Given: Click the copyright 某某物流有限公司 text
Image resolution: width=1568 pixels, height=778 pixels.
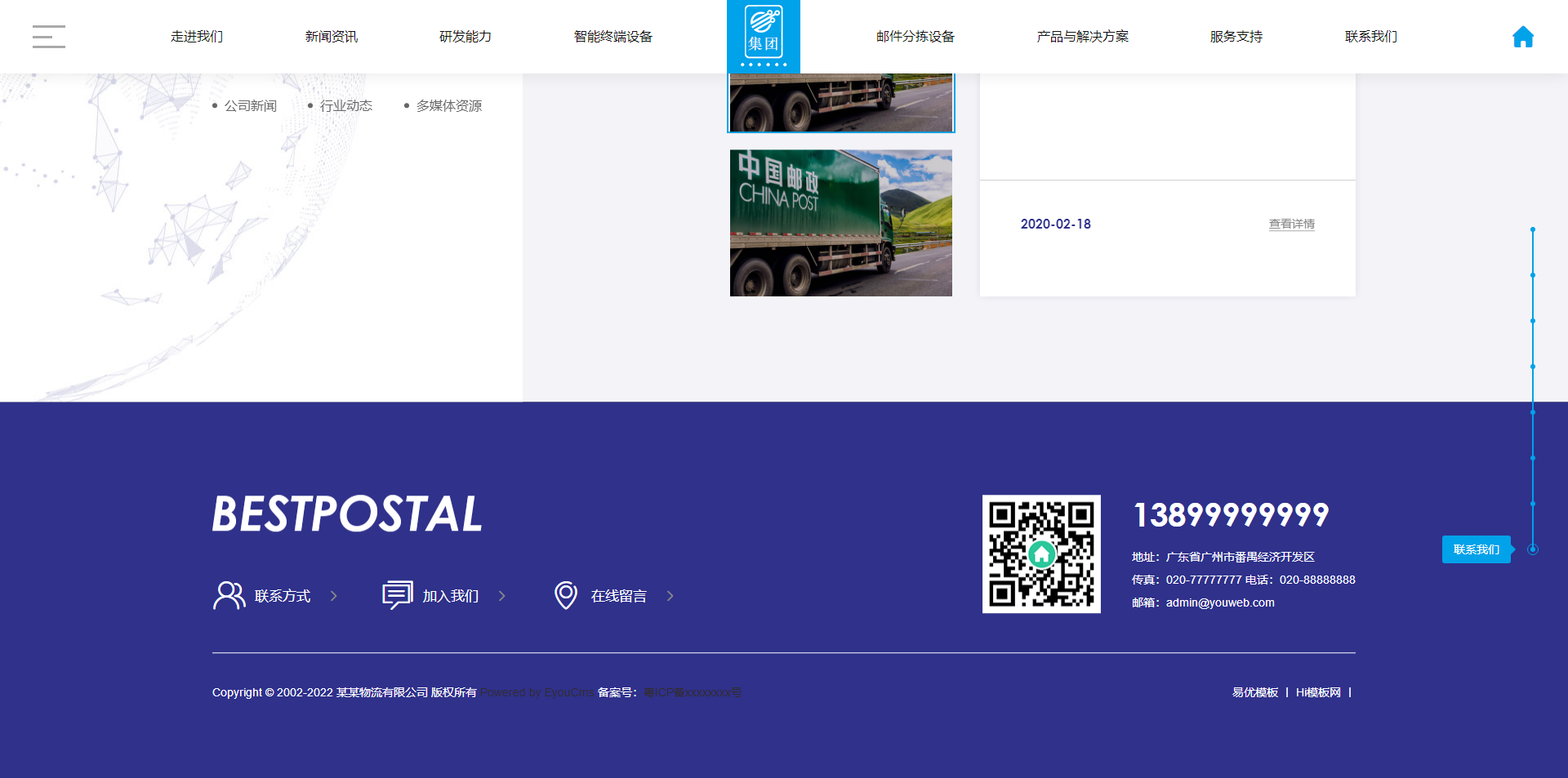Looking at the screenshot, I should tap(382, 692).
